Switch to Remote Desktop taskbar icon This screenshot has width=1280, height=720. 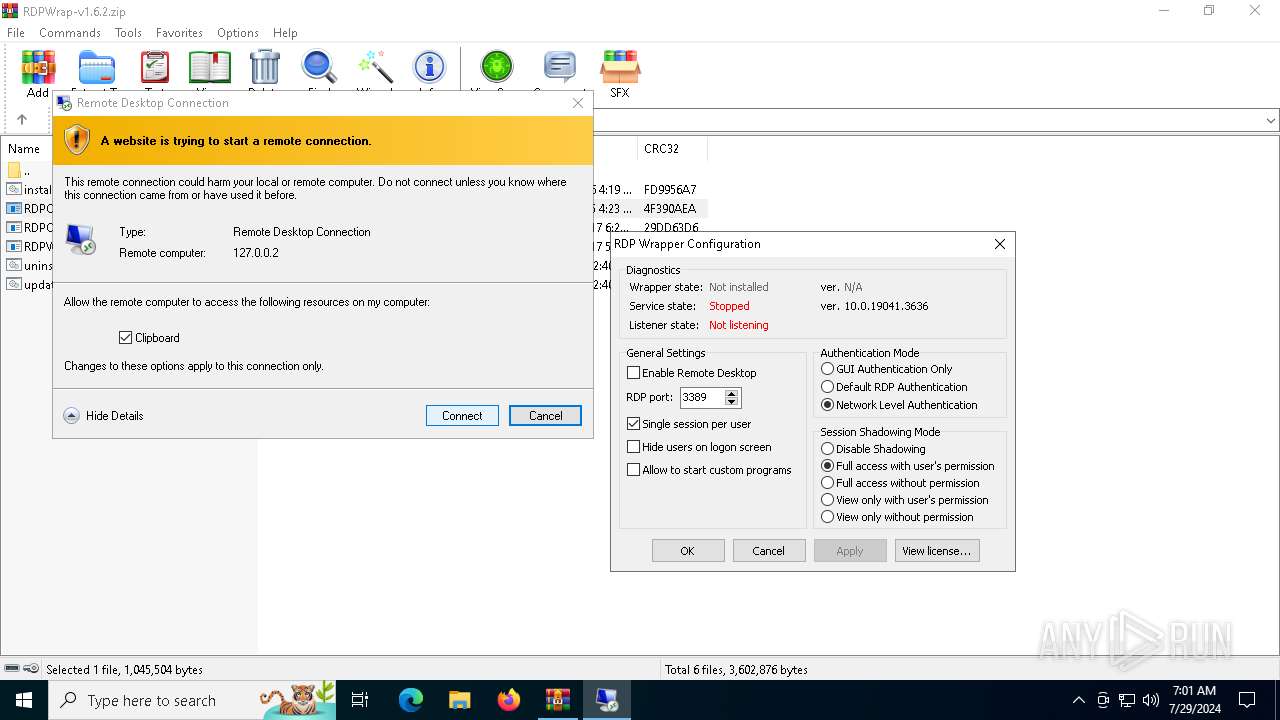606,700
